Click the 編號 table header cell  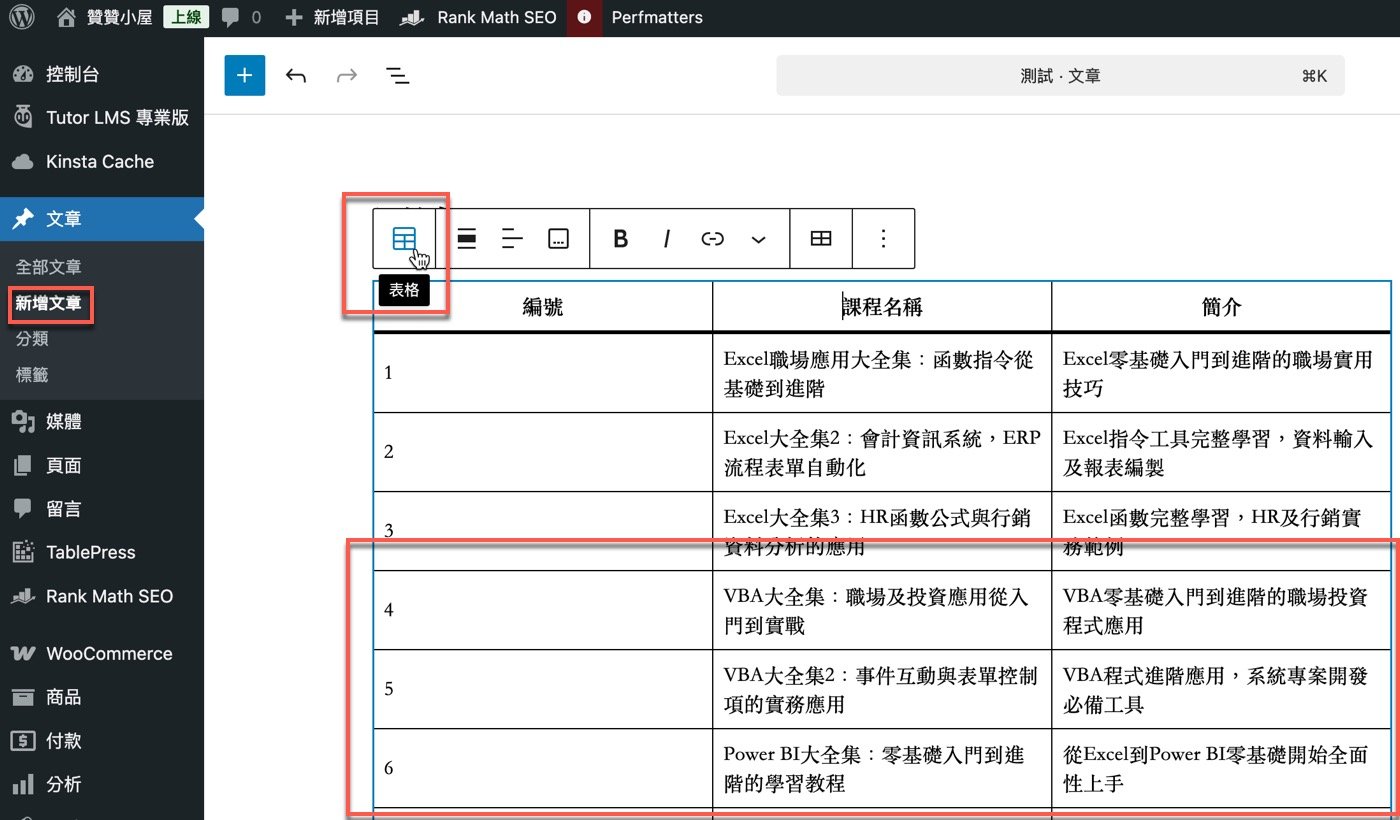543,307
